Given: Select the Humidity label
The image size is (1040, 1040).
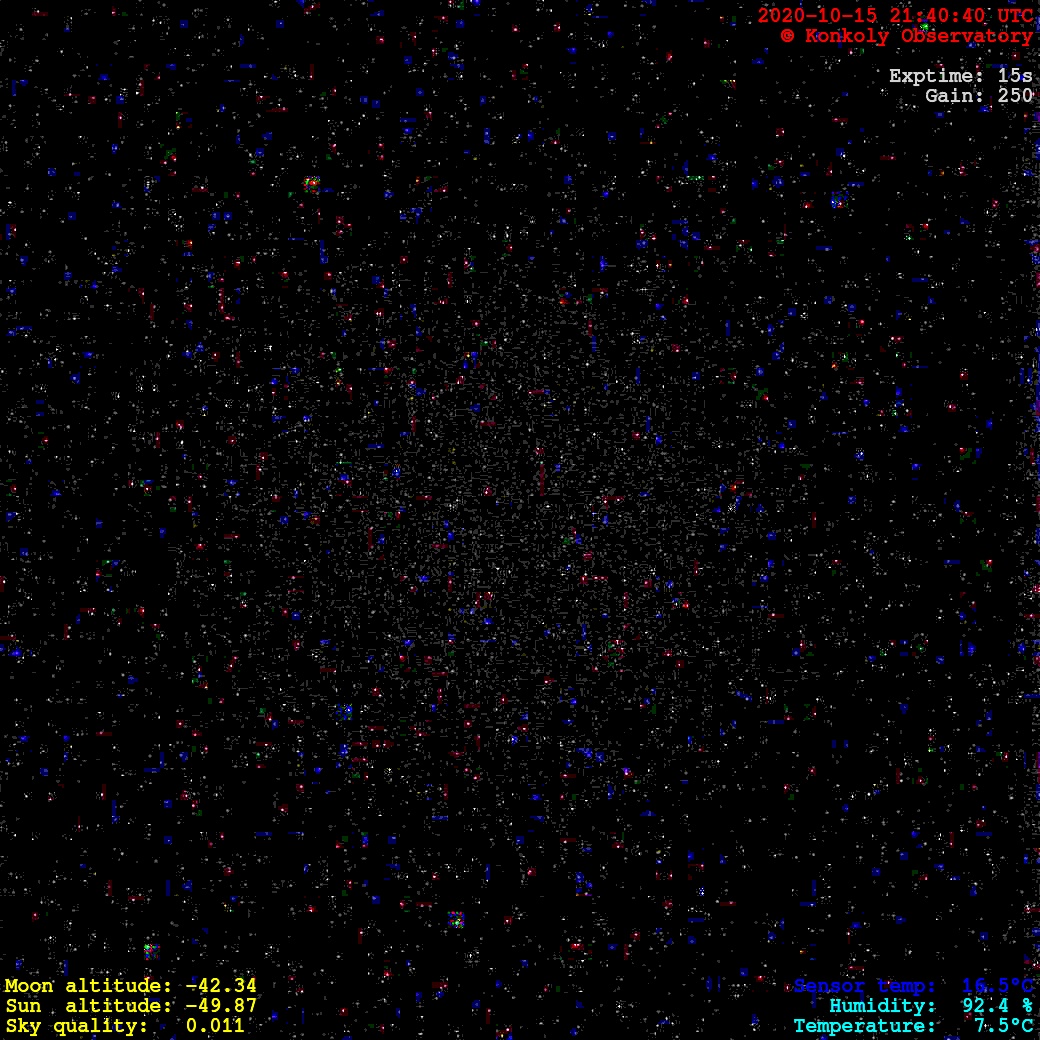Looking at the screenshot, I should tap(882, 1006).
